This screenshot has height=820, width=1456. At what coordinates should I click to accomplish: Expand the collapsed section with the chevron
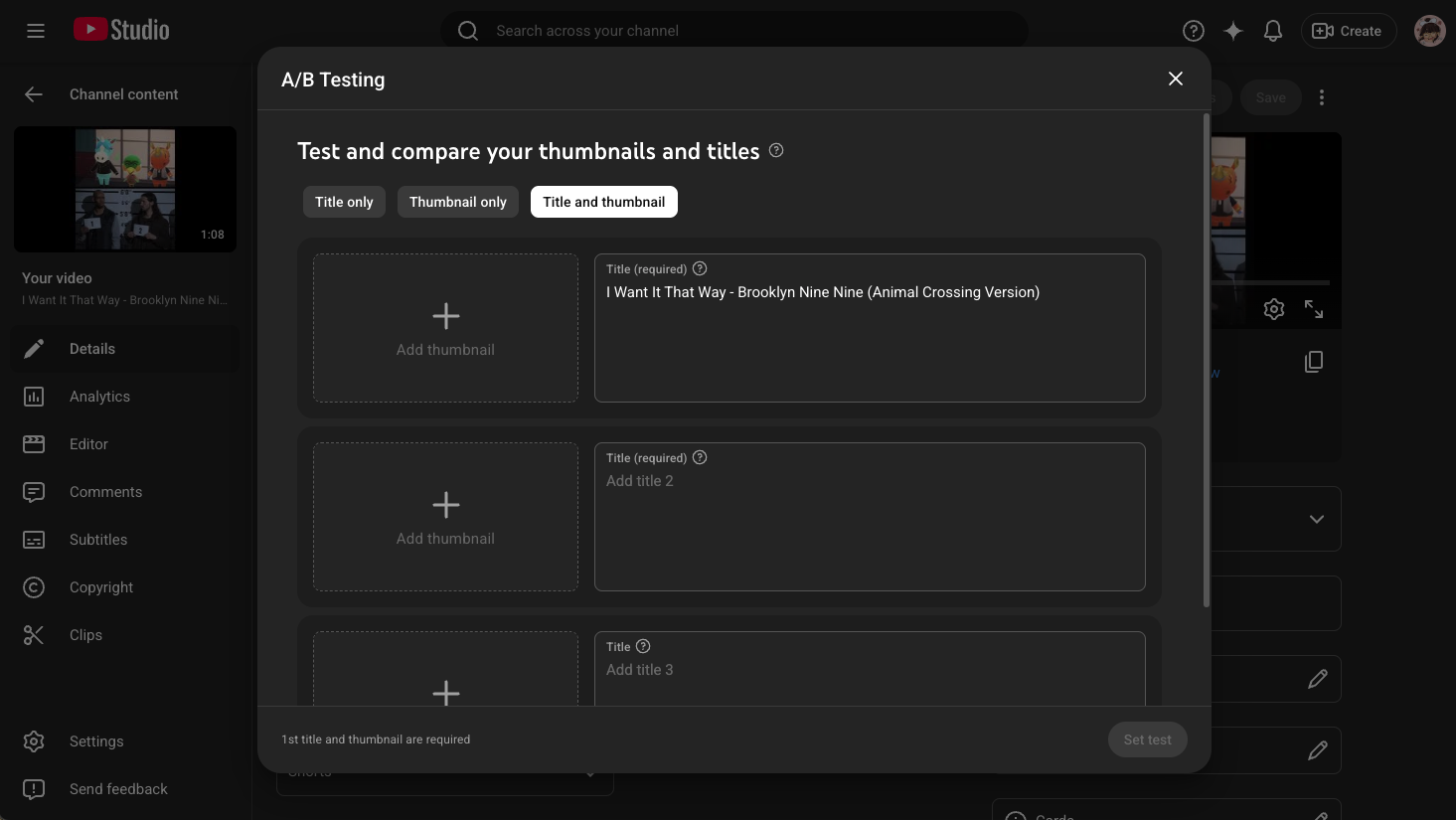point(1317,519)
